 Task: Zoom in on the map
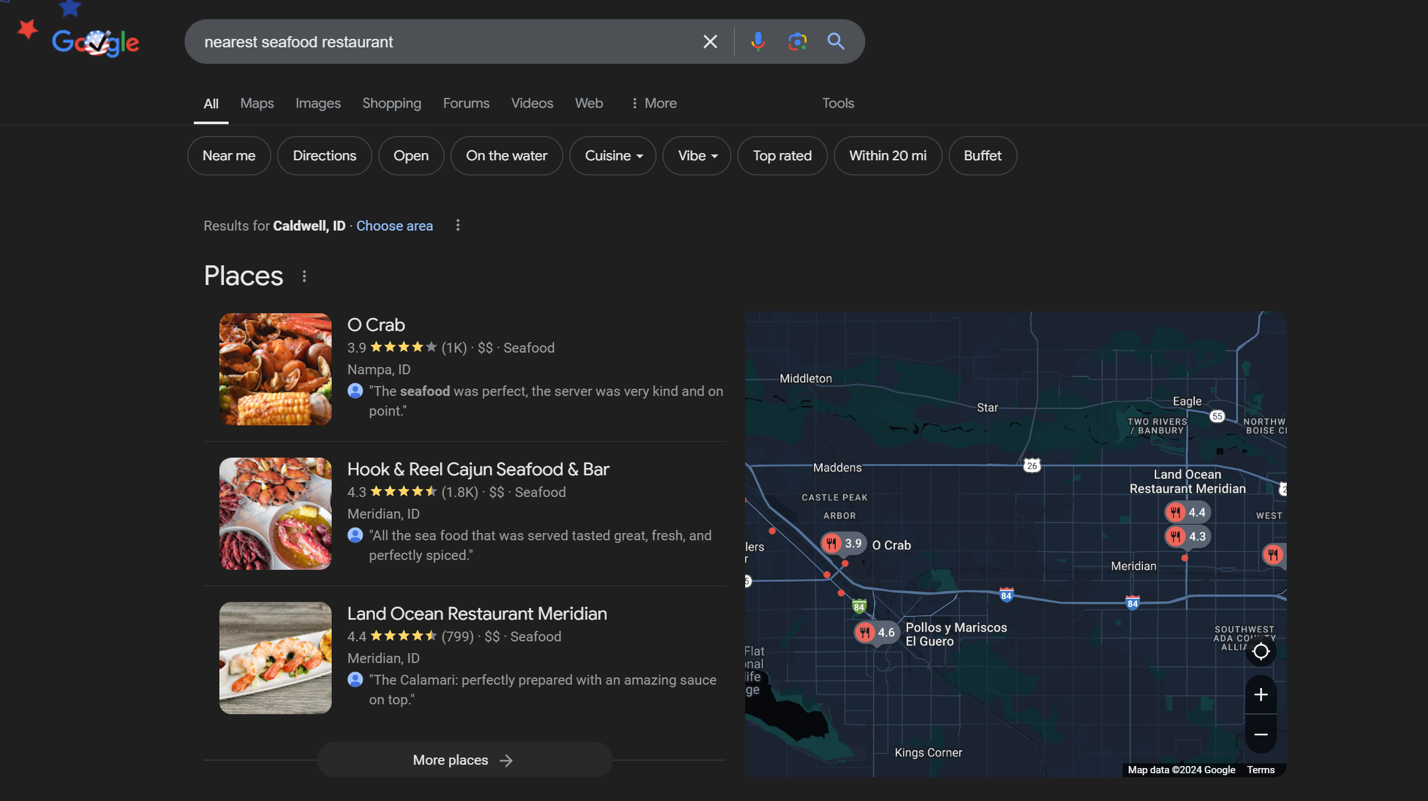(1261, 695)
